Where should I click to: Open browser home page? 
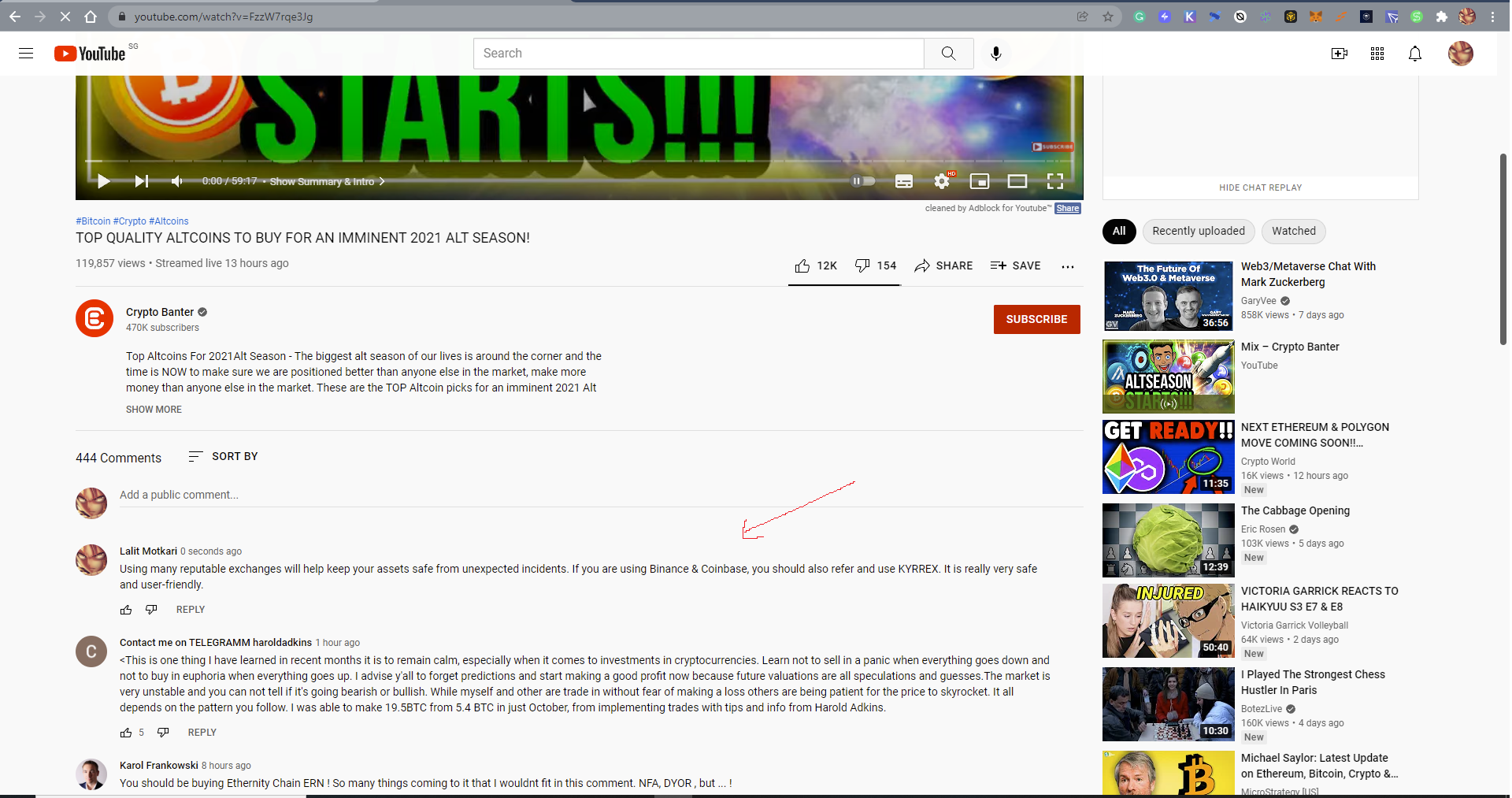coord(91,17)
